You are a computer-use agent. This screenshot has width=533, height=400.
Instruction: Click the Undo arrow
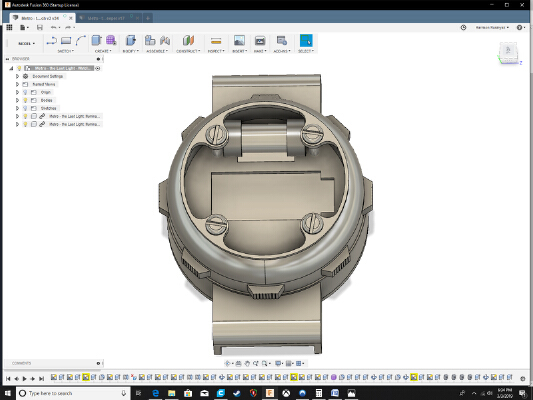click(54, 28)
